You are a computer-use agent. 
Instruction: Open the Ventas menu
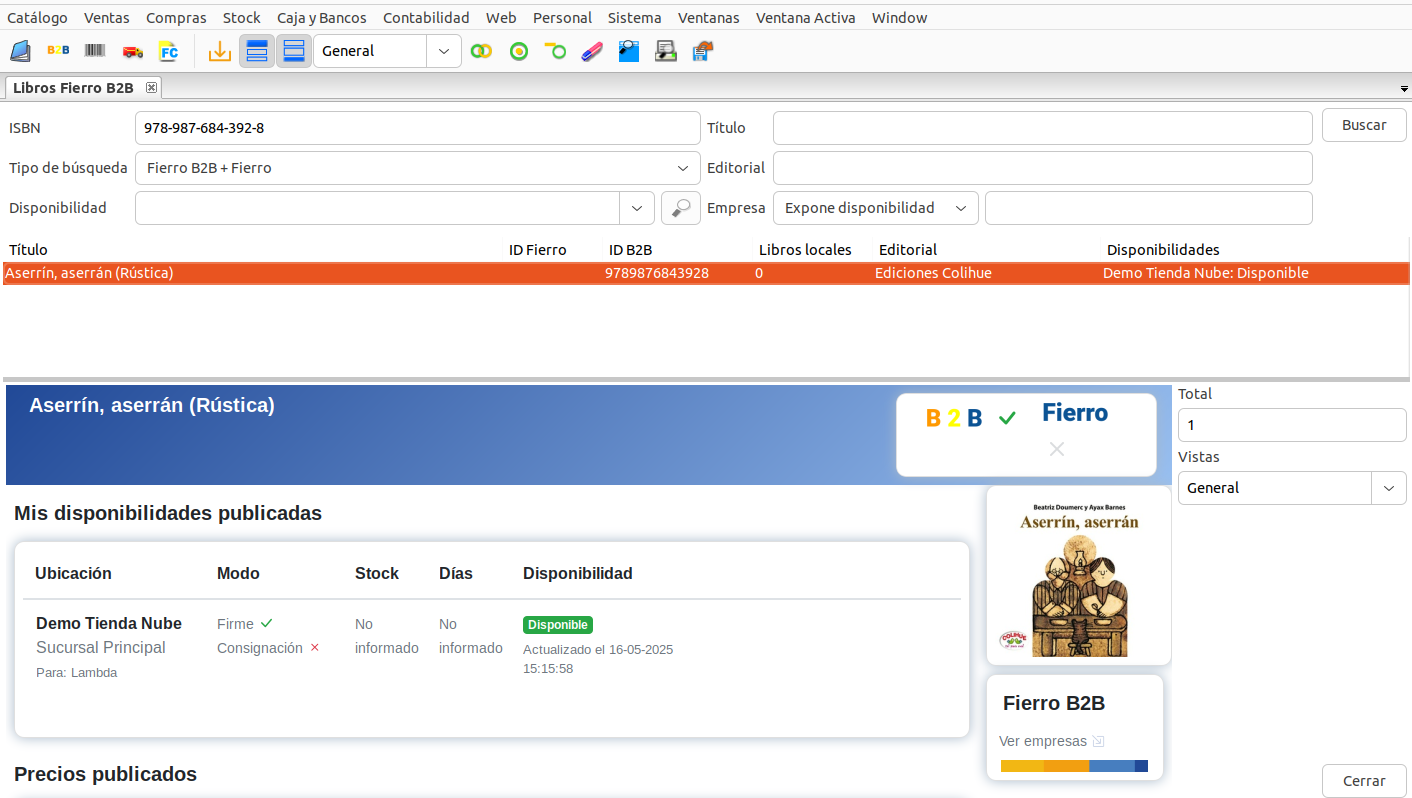click(x=107, y=18)
